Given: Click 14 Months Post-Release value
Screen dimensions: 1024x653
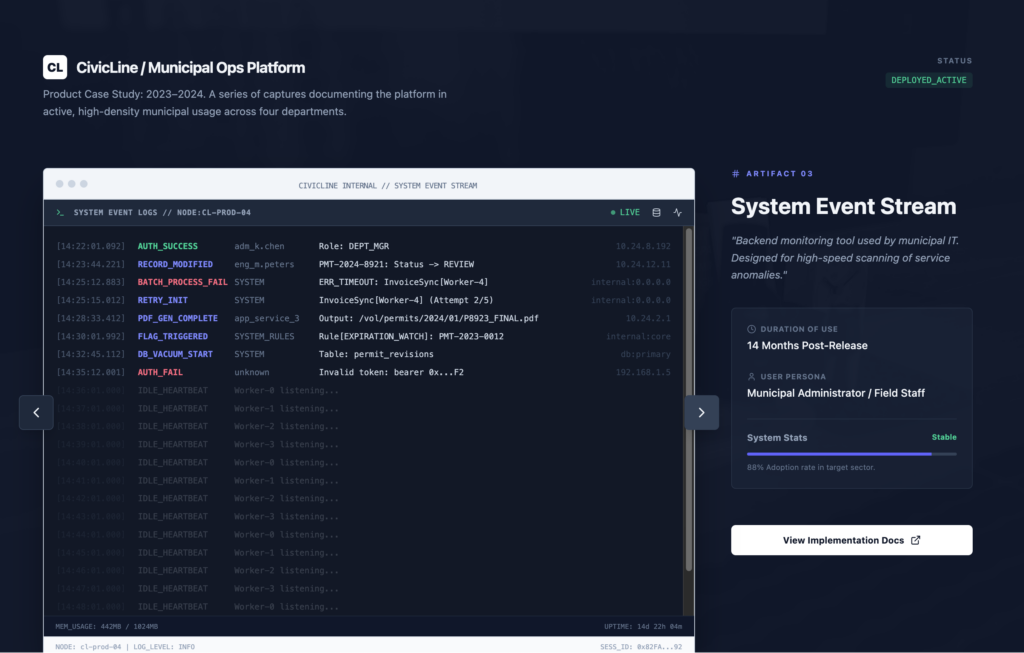Looking at the screenshot, I should tap(807, 345).
